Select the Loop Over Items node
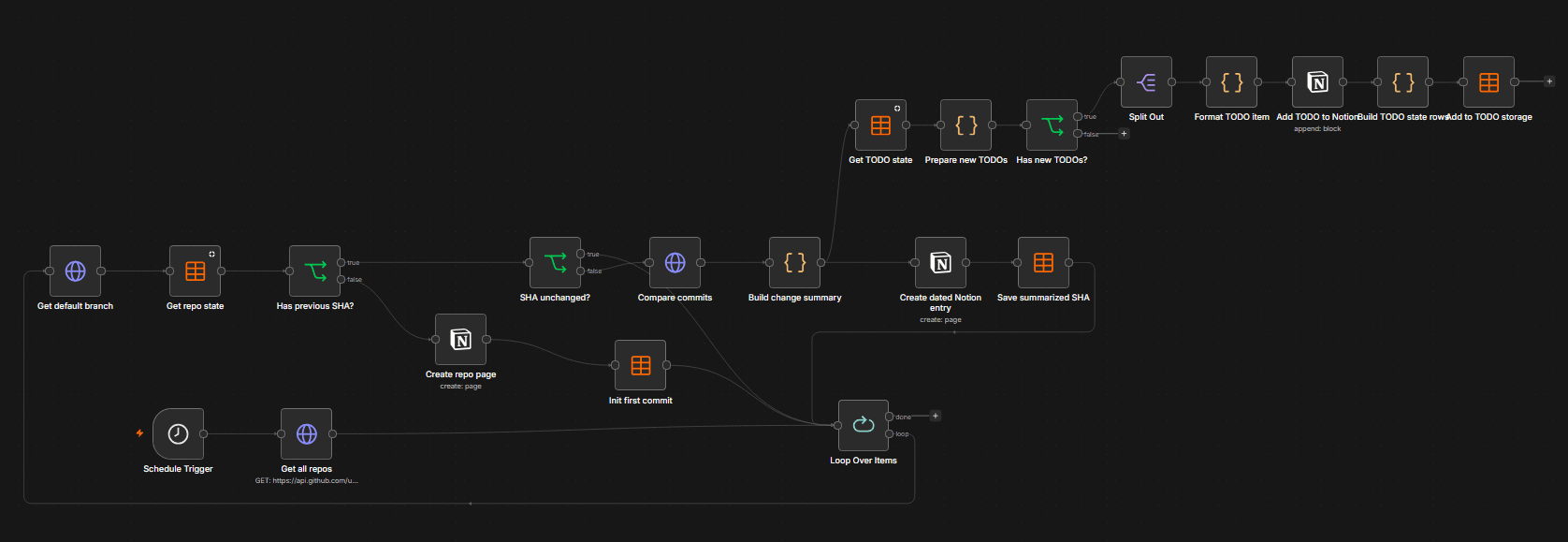This screenshot has height=542, width=1568. [863, 425]
